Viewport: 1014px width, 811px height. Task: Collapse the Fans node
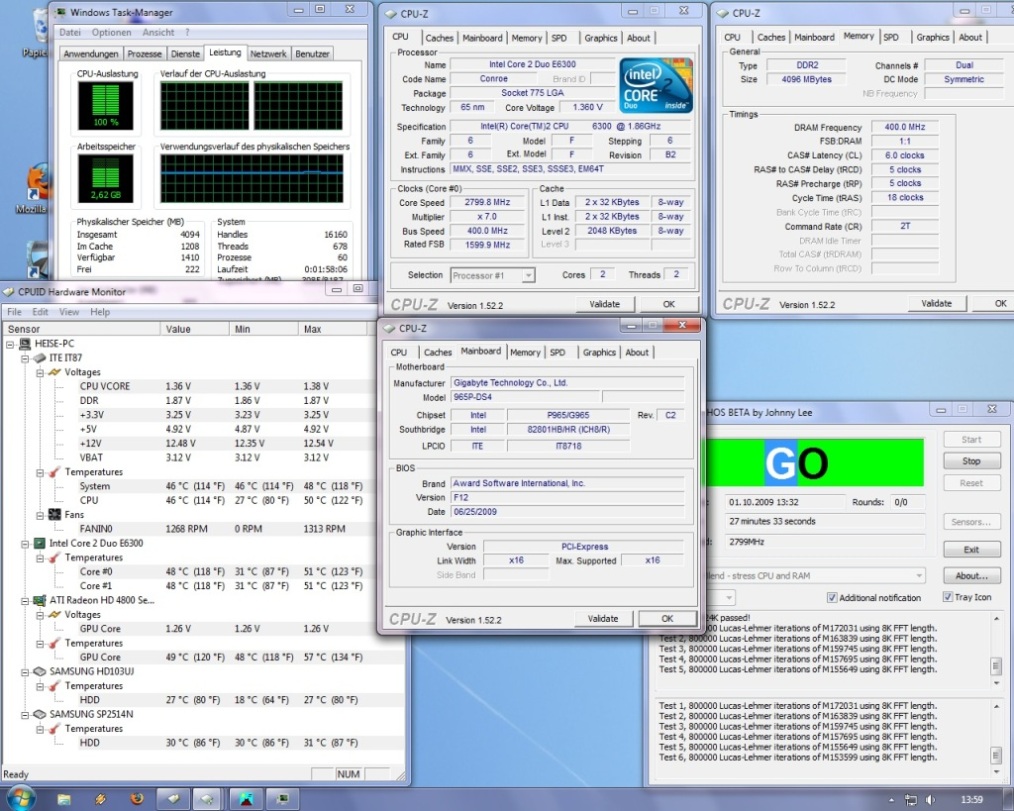[x=40, y=515]
